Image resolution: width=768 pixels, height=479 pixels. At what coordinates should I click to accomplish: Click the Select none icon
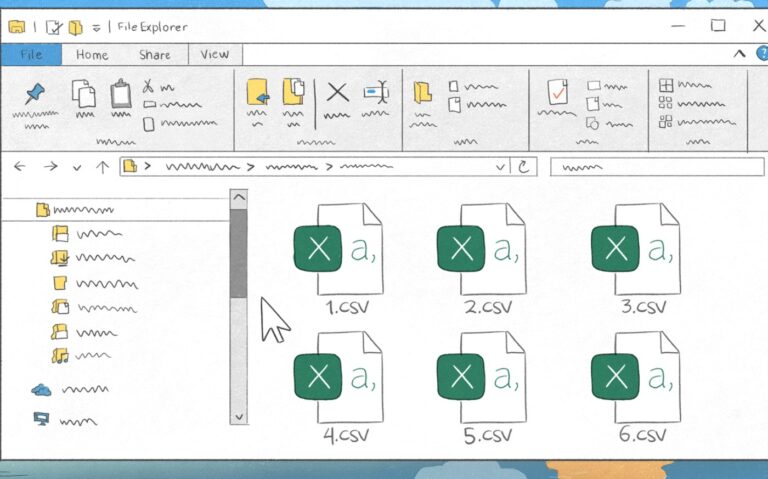pos(665,102)
